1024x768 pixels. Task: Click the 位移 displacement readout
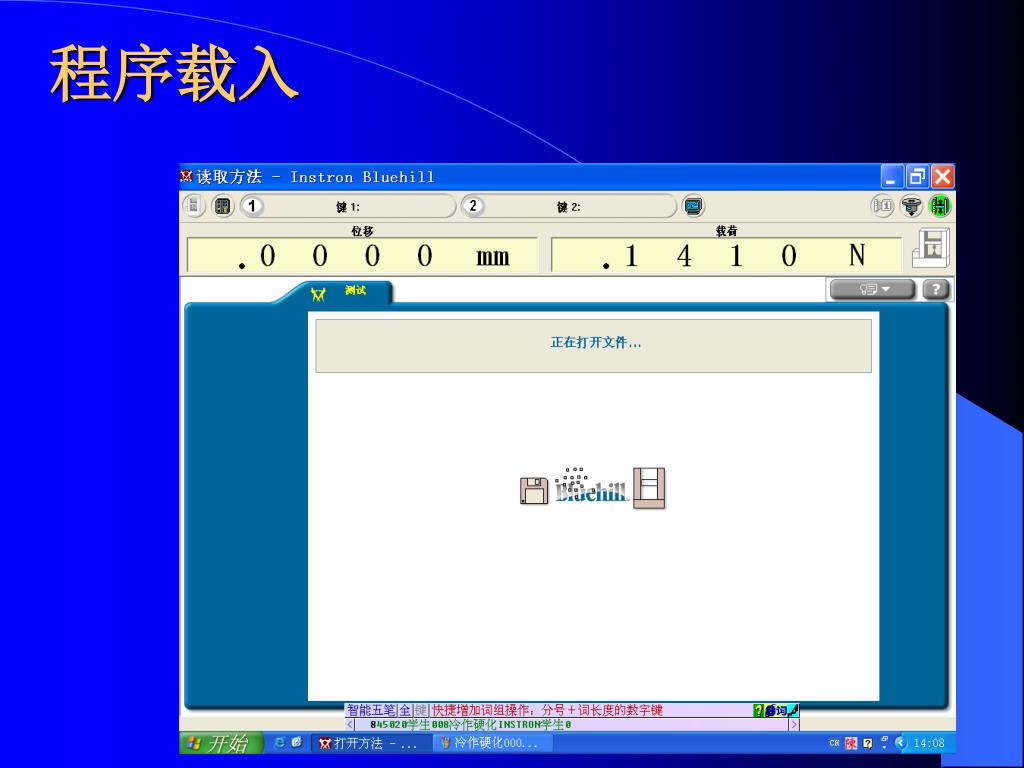[362, 255]
